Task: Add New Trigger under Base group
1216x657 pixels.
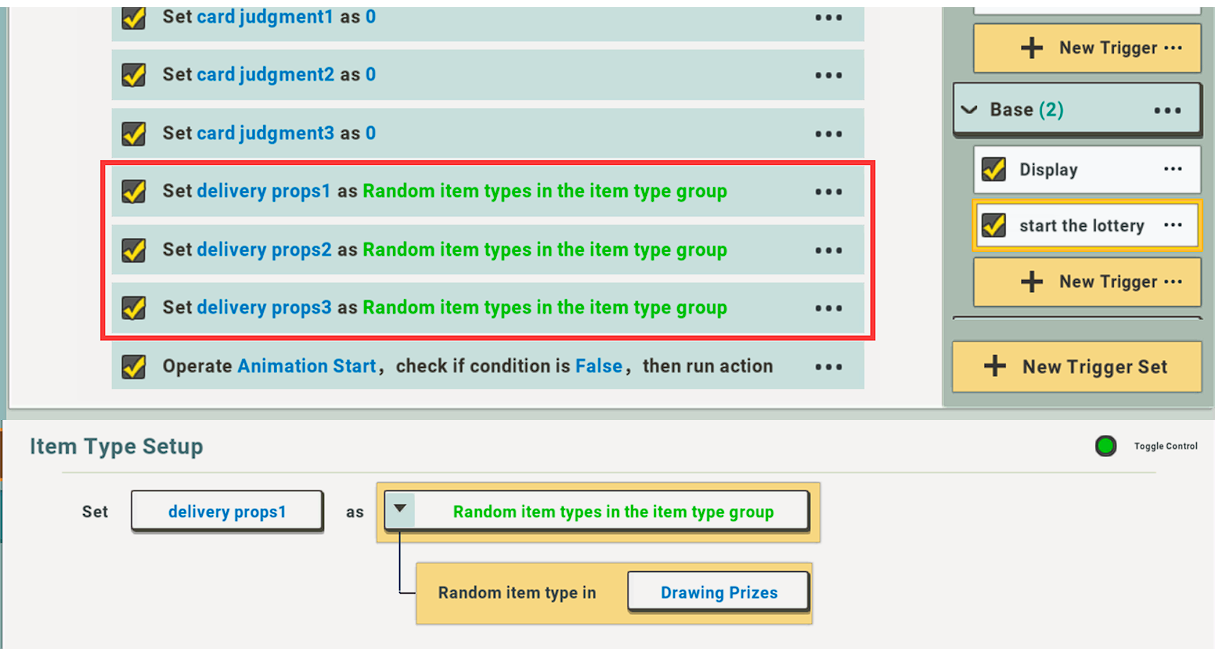Action: (x=1087, y=282)
